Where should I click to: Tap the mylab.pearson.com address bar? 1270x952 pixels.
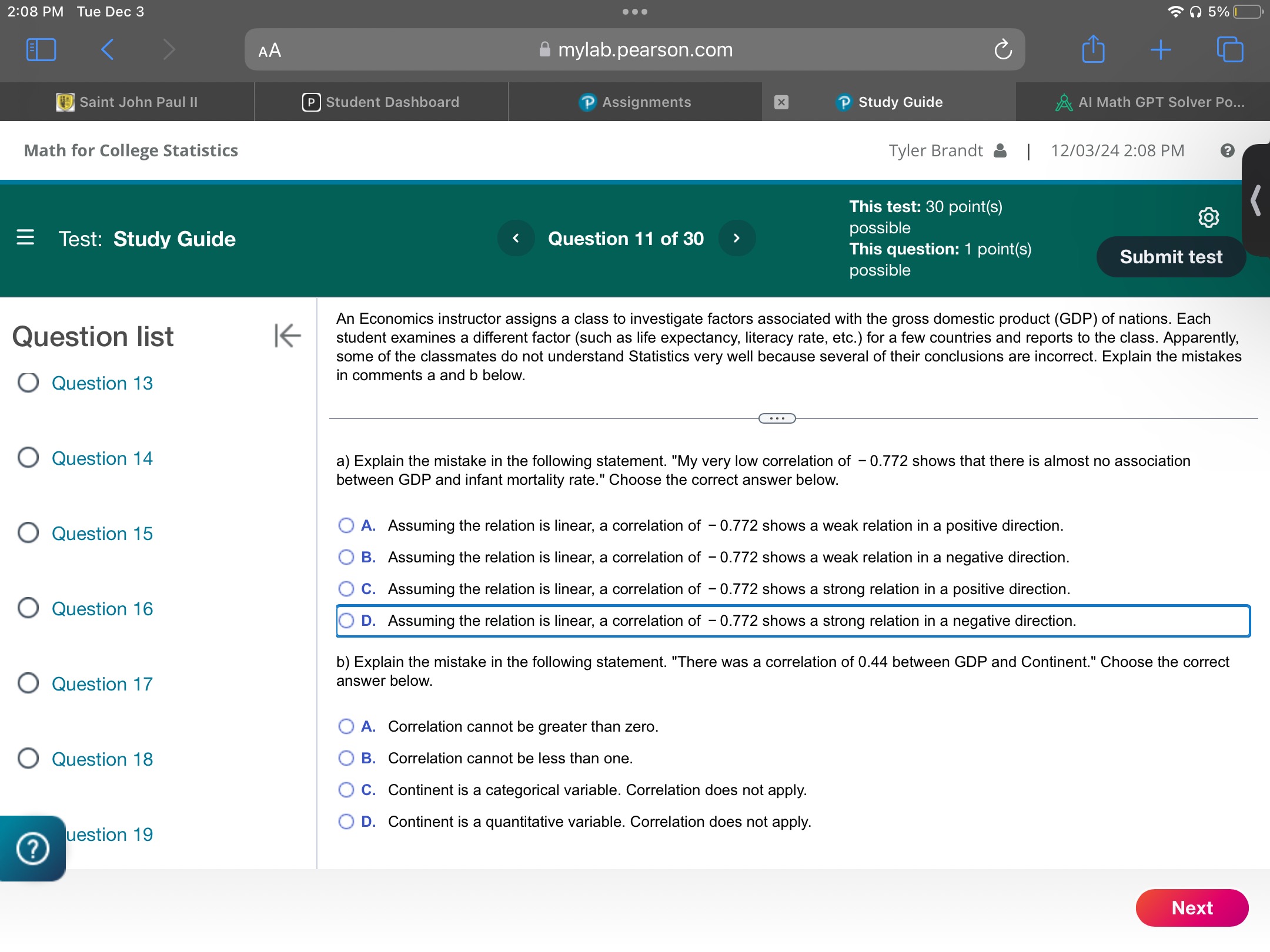[x=635, y=50]
